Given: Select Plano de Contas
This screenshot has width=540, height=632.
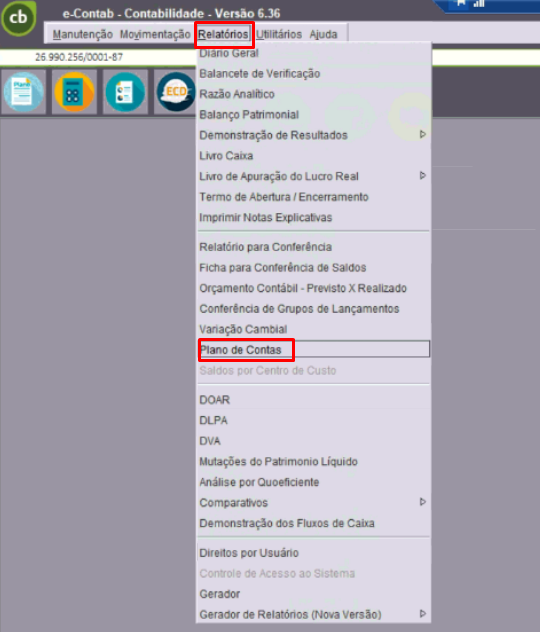Looking at the screenshot, I should (314, 349).
